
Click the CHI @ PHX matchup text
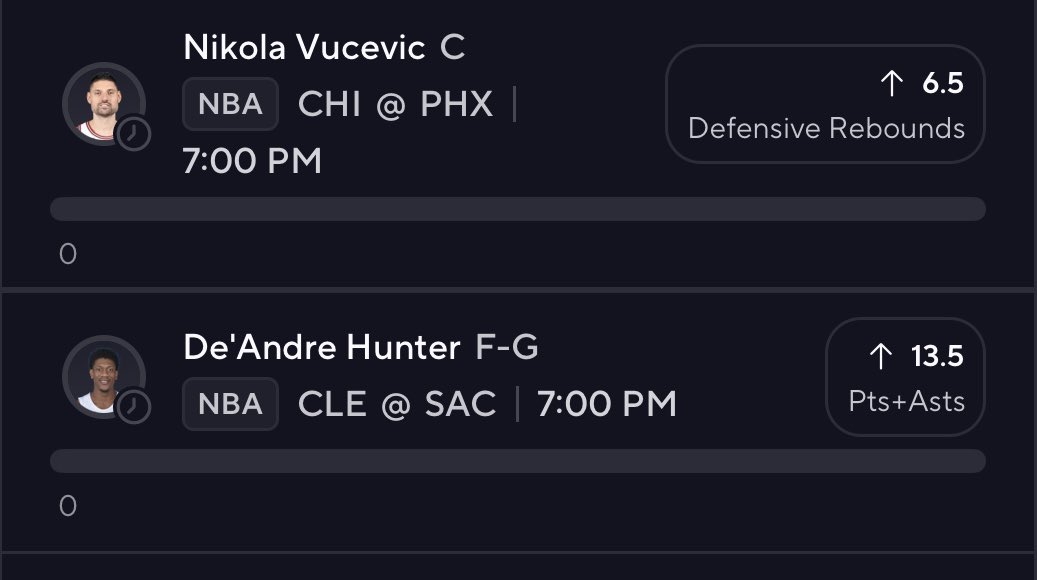[x=395, y=104]
